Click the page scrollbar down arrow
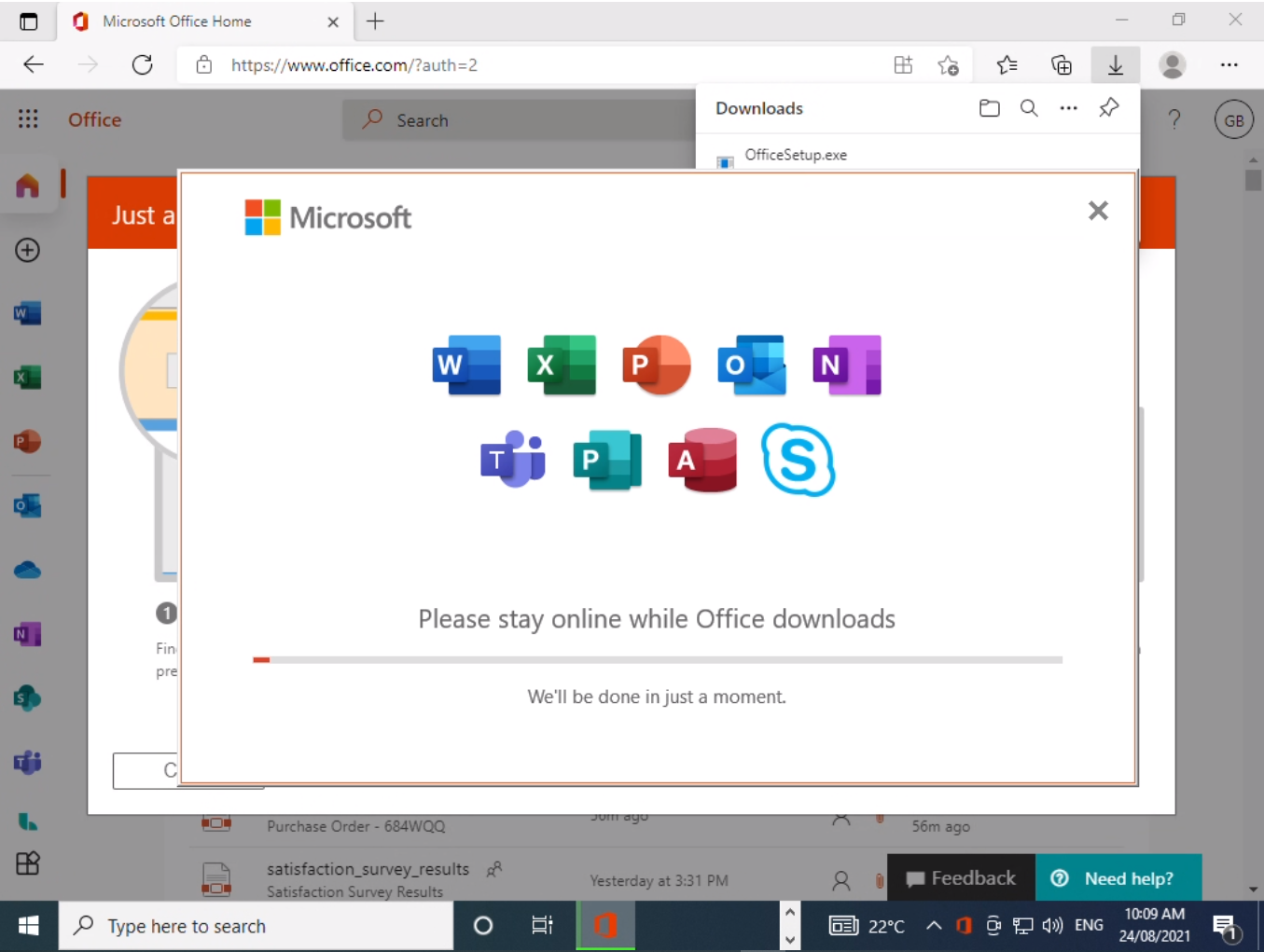Viewport: 1264px width, 952px height. tap(1253, 890)
